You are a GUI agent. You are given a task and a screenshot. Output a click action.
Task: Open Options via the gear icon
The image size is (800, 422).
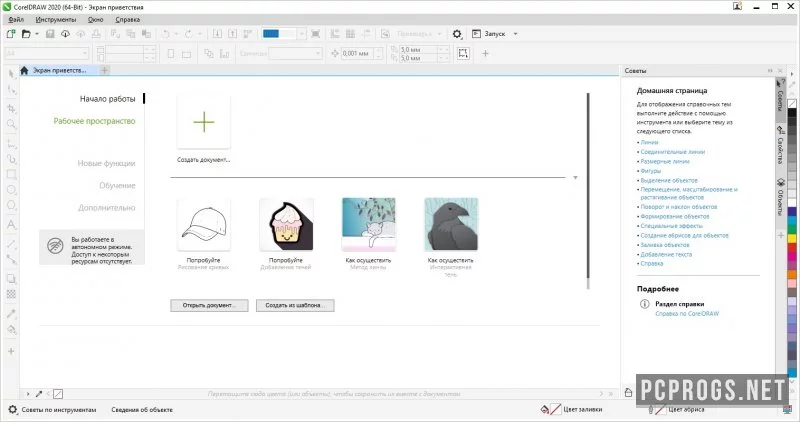(x=457, y=34)
